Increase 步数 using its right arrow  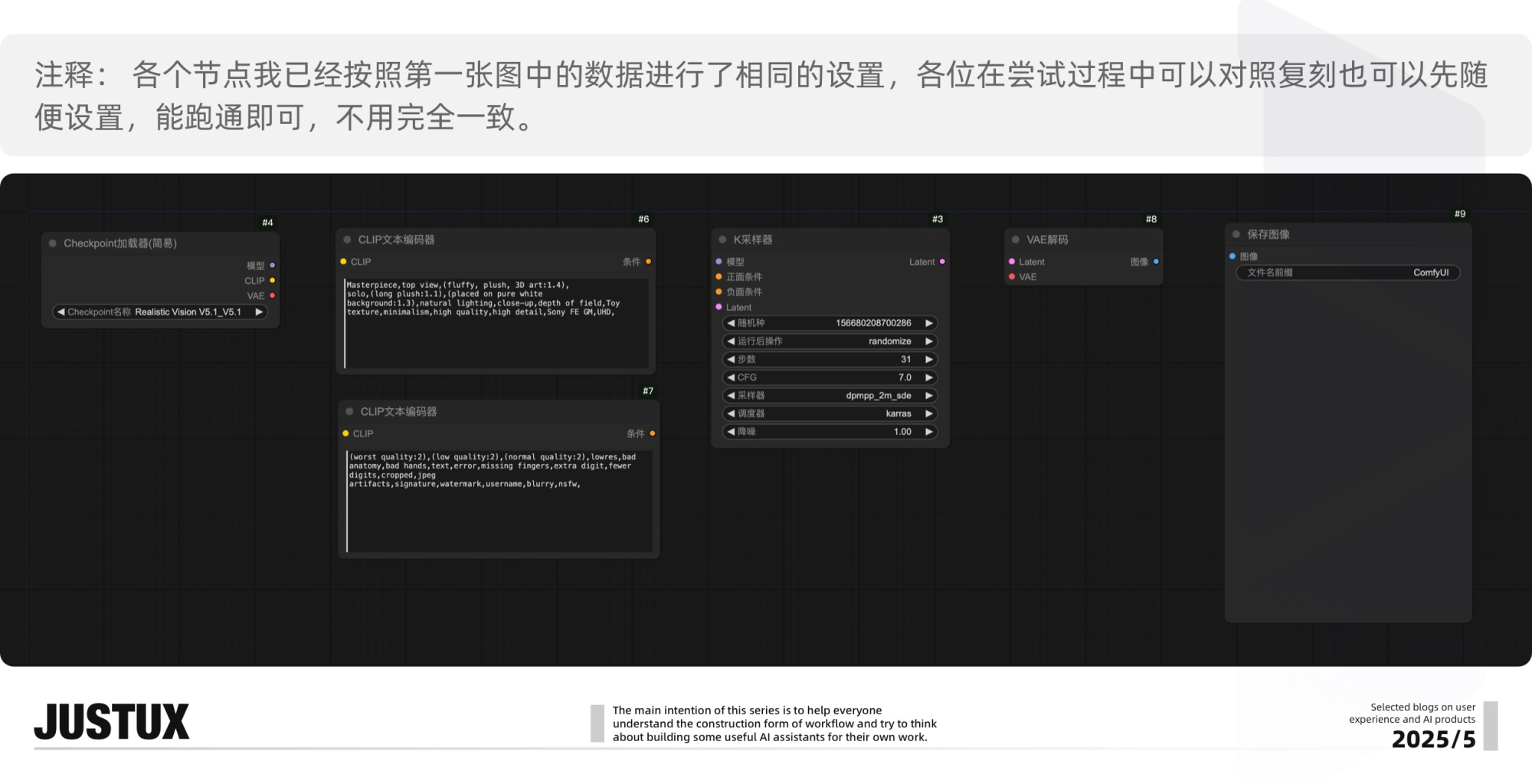click(930, 359)
